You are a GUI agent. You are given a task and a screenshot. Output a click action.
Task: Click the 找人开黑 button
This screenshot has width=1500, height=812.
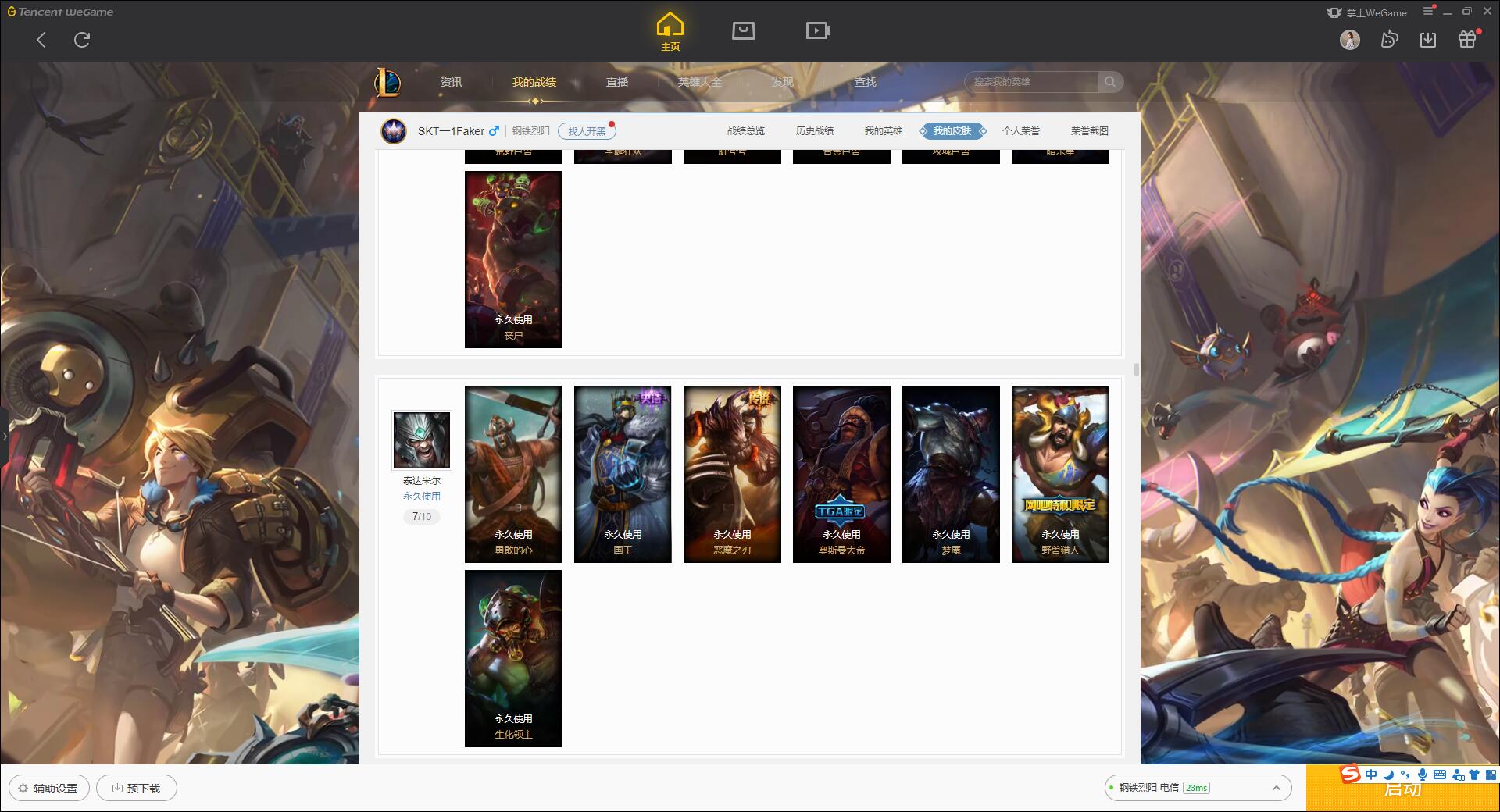tap(587, 131)
